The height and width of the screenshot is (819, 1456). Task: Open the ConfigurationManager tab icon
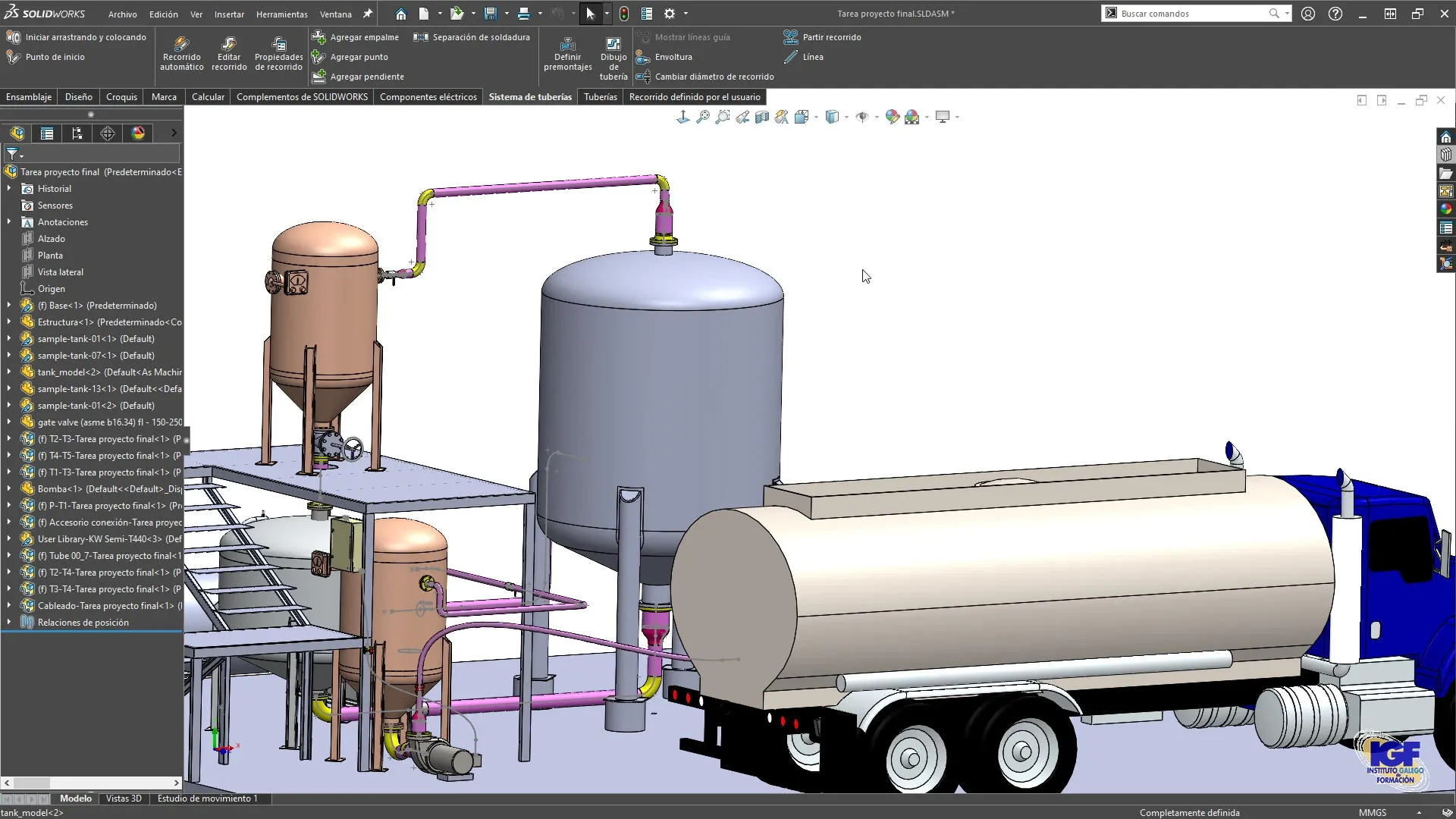click(77, 133)
